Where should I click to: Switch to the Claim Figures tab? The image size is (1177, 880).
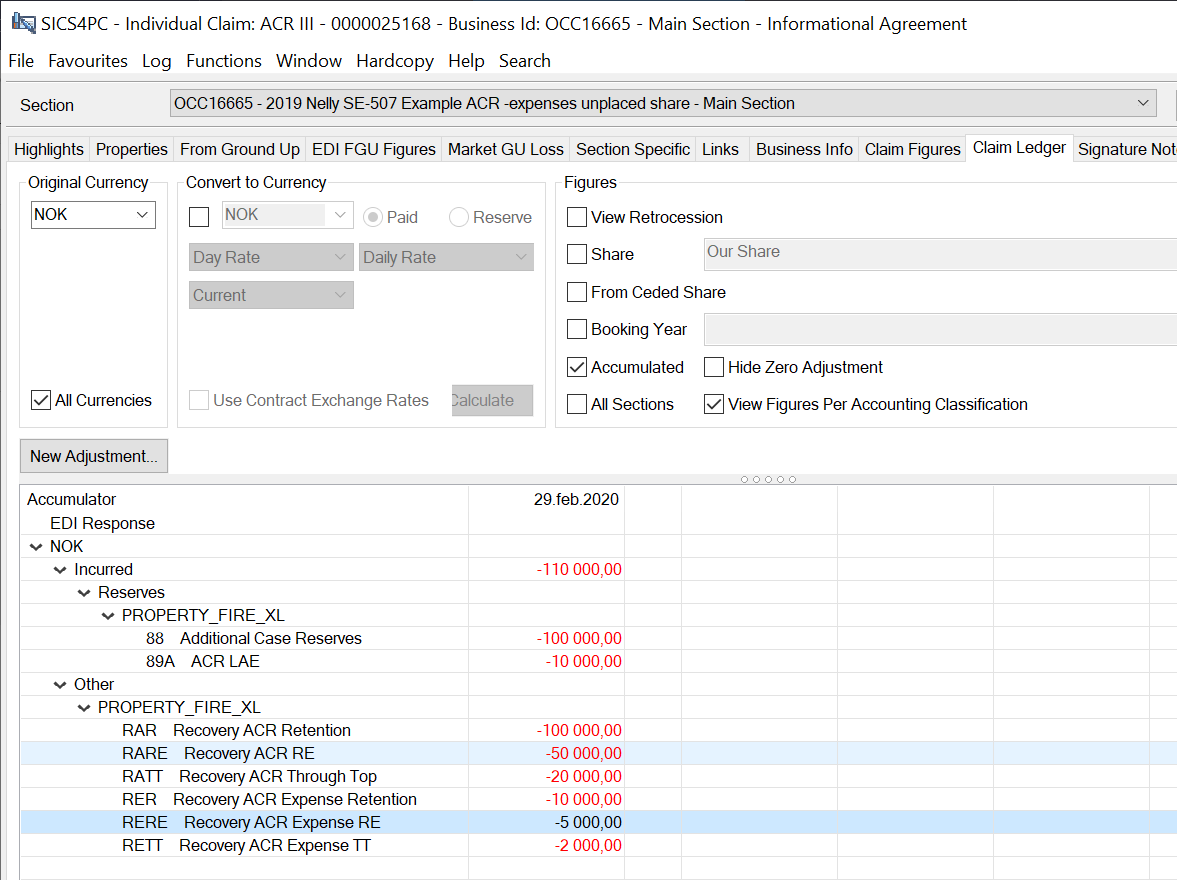912,149
